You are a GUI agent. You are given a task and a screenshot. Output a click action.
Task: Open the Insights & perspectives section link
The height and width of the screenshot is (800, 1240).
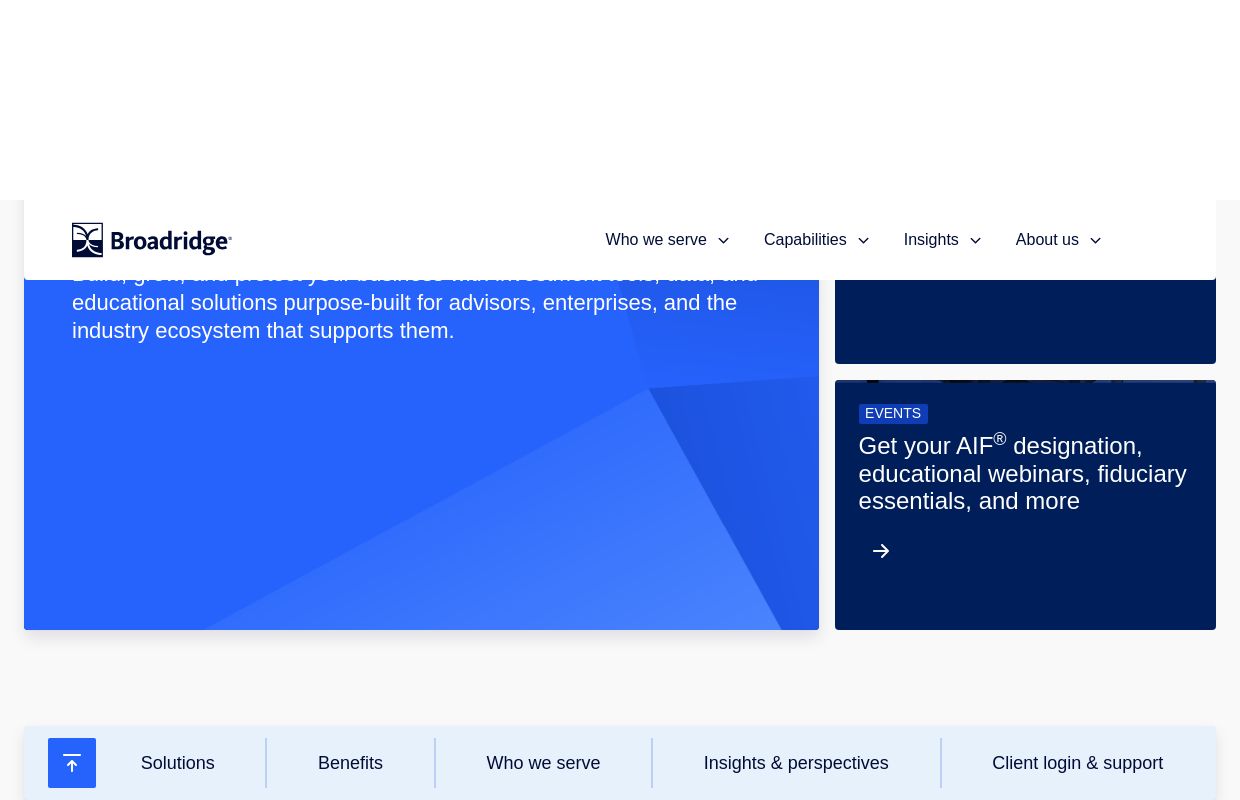point(795,763)
